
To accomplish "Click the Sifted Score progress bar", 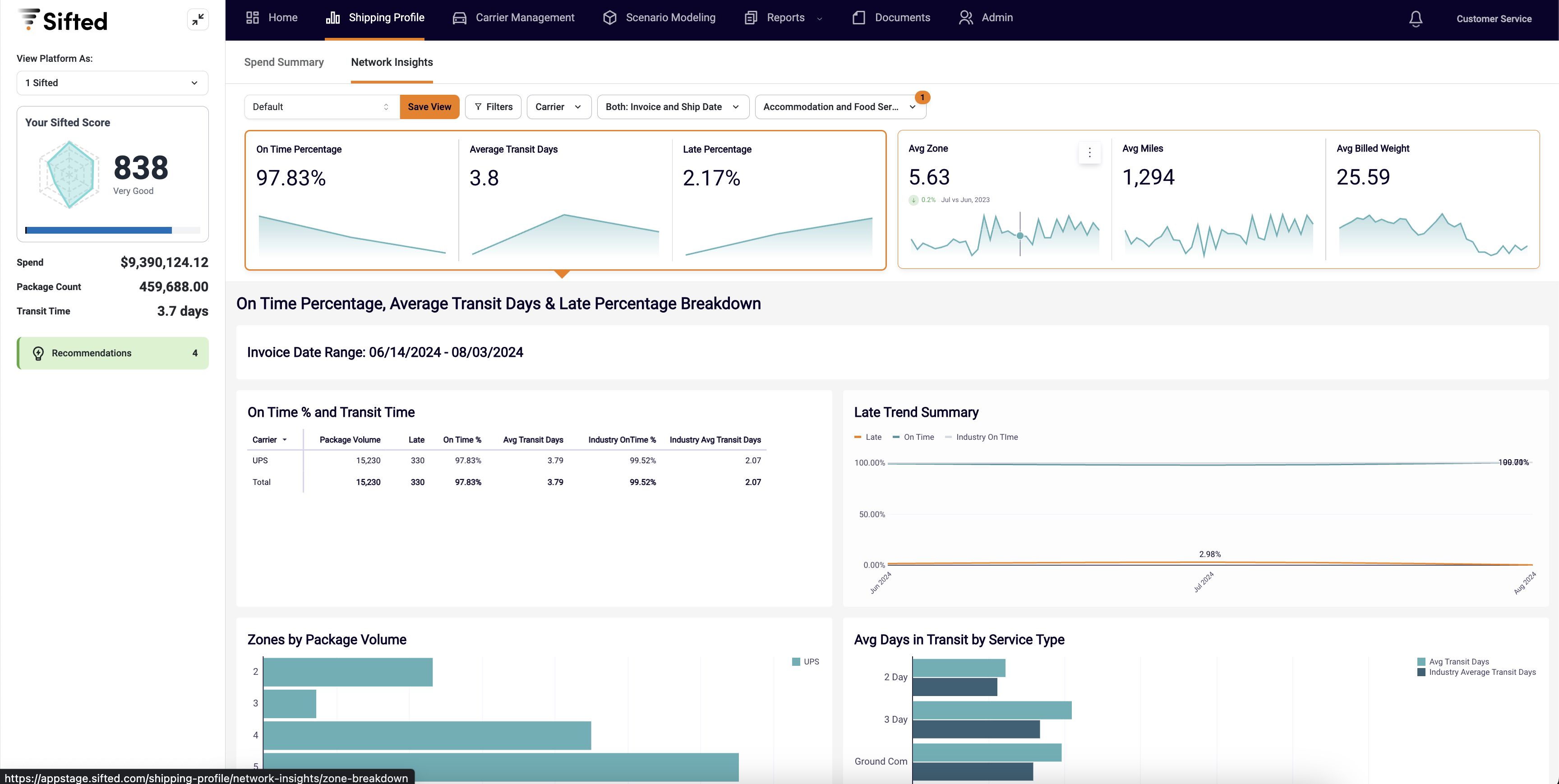I will coord(113,230).
